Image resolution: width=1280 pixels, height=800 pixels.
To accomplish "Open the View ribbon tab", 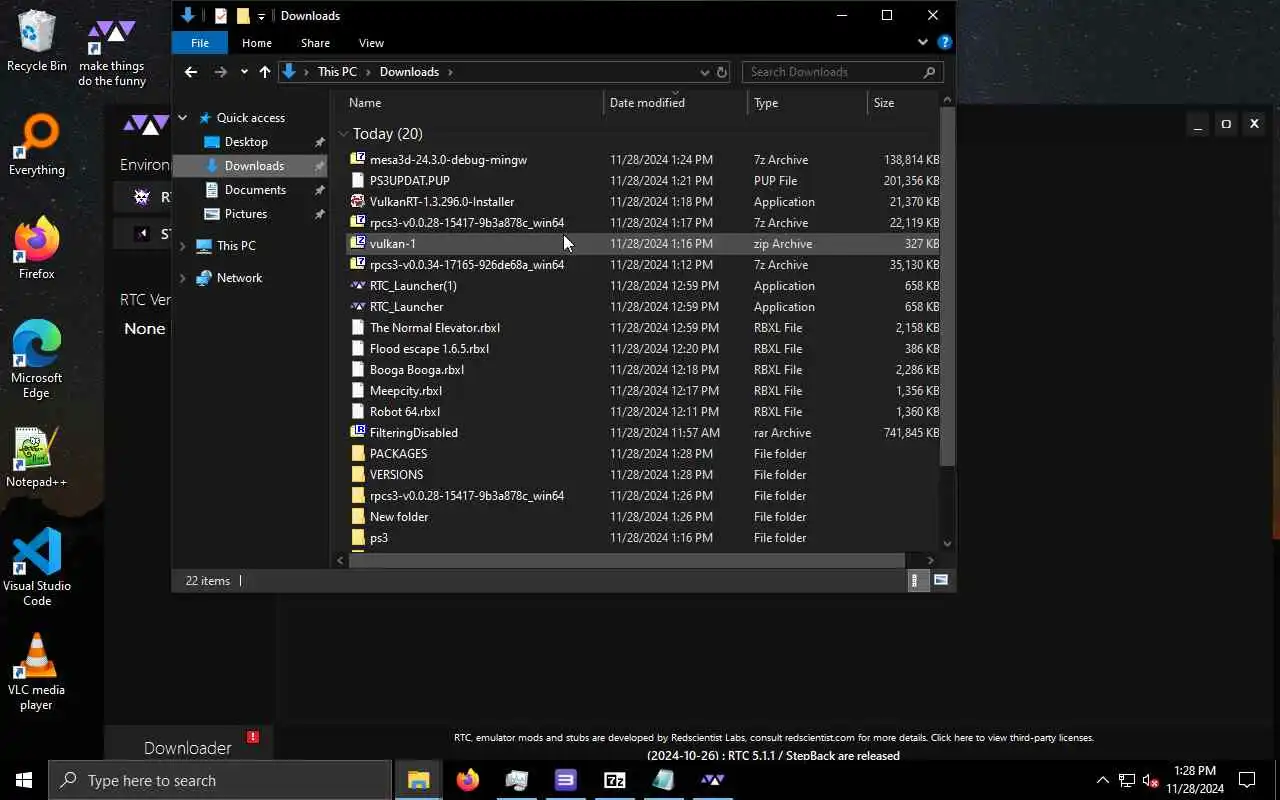I will click(x=371, y=43).
